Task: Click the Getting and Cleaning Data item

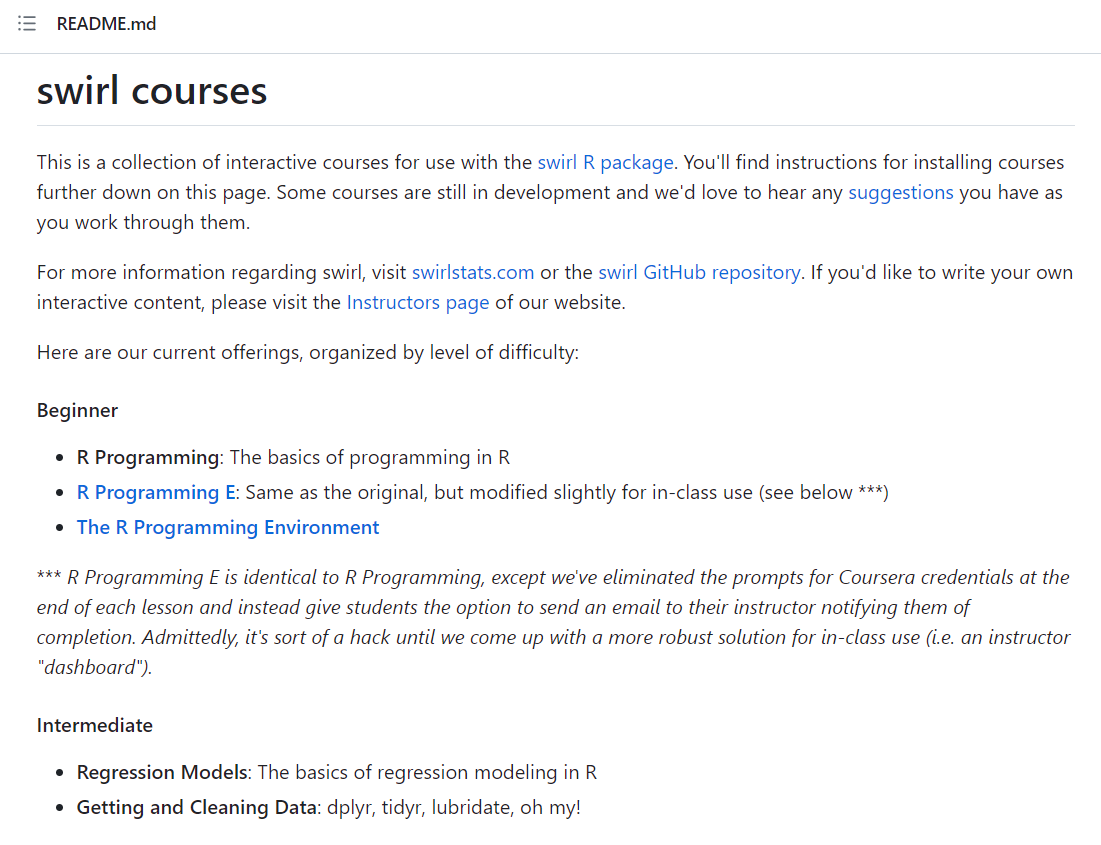Action: tap(197, 808)
